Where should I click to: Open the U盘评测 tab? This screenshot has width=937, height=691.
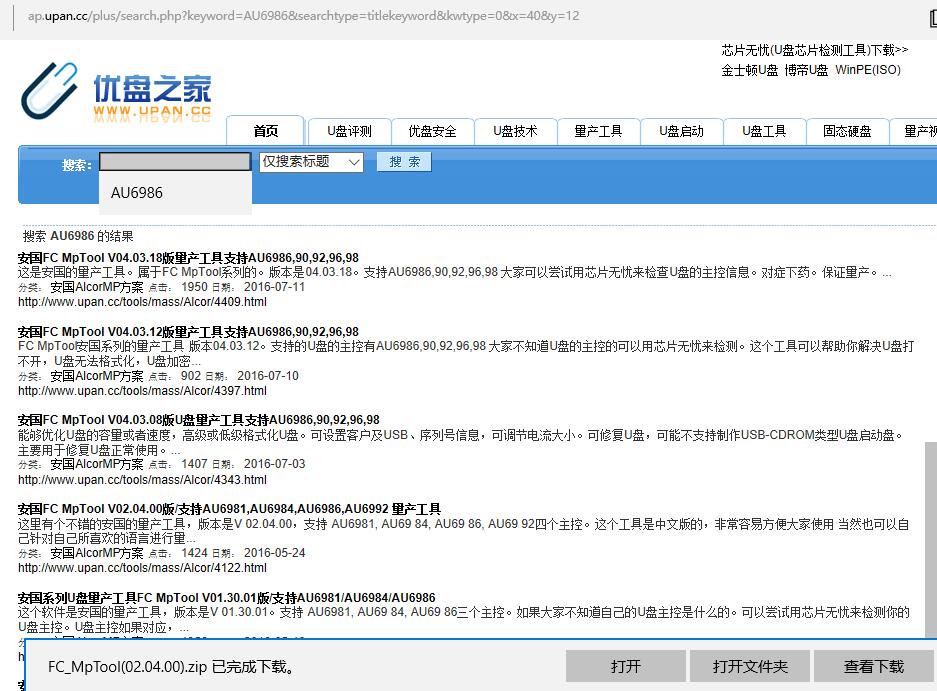[x=348, y=130]
